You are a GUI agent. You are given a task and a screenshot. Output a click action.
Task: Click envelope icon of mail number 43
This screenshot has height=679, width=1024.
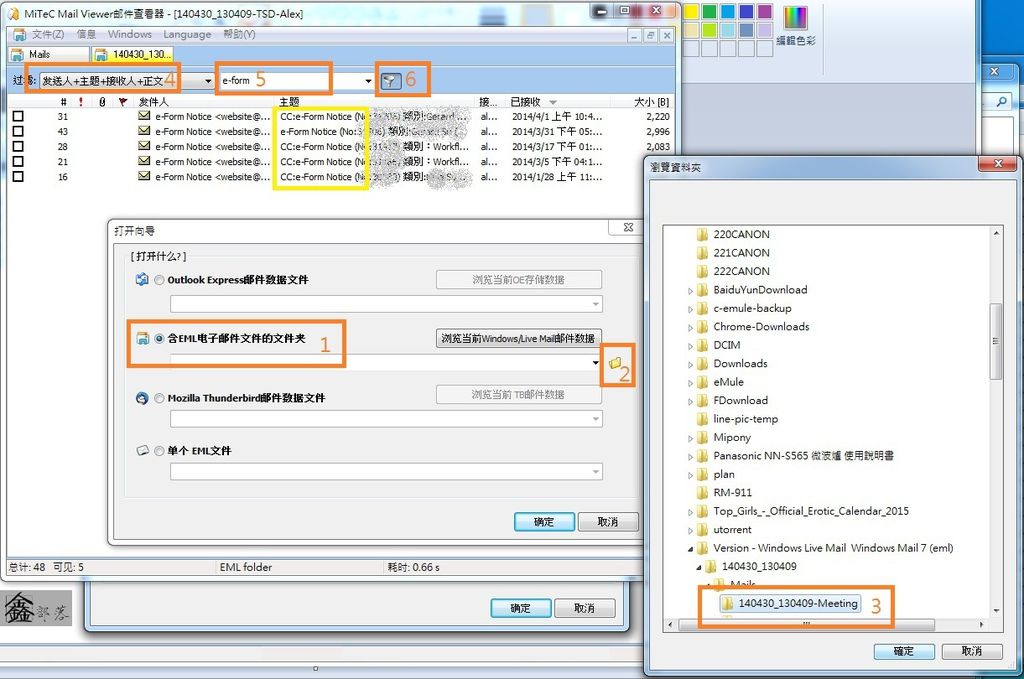coord(144,131)
